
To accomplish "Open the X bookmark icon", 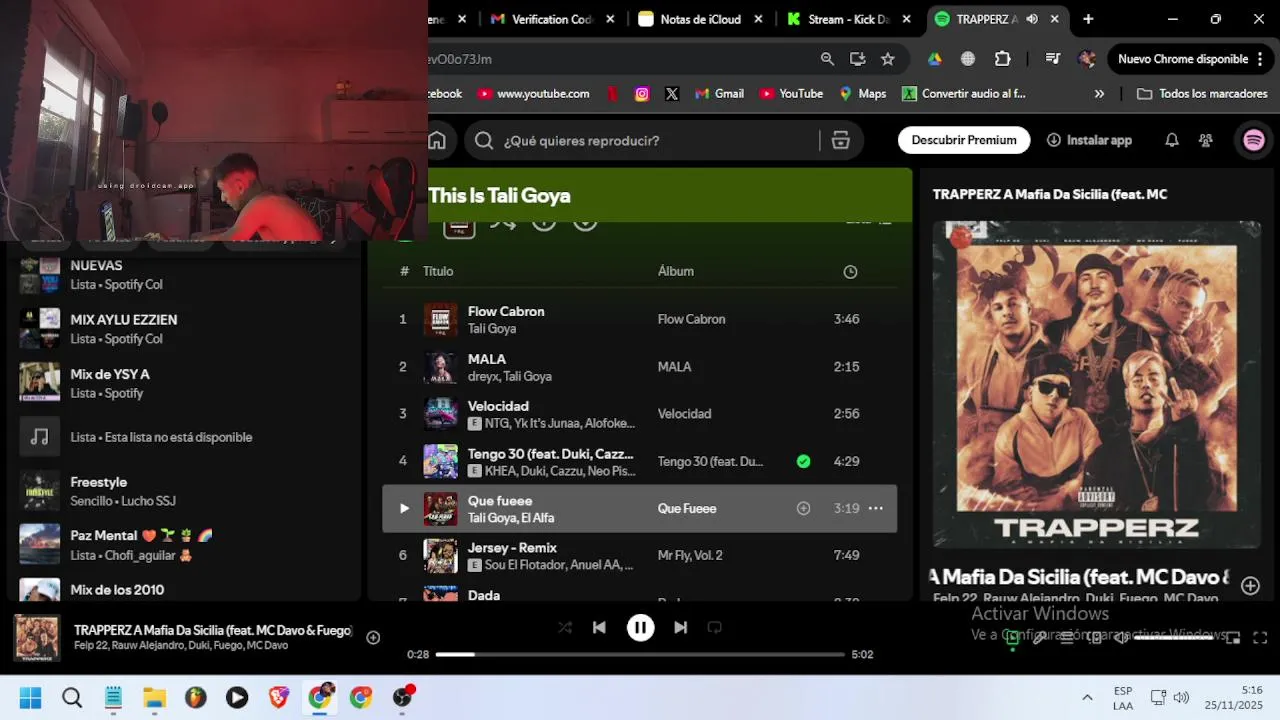I will click(672, 94).
